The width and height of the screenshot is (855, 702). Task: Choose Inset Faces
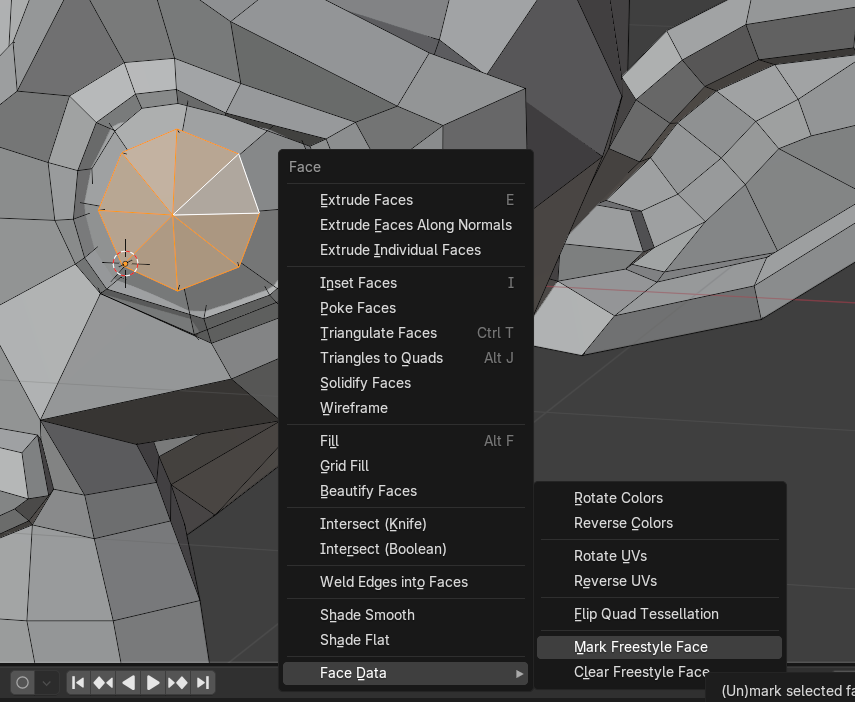405,283
